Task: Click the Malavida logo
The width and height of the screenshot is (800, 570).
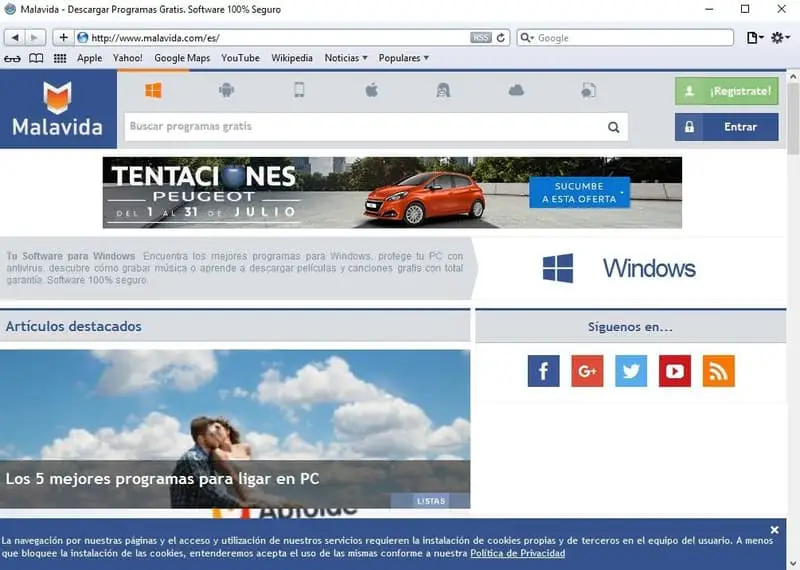Action: click(58, 109)
